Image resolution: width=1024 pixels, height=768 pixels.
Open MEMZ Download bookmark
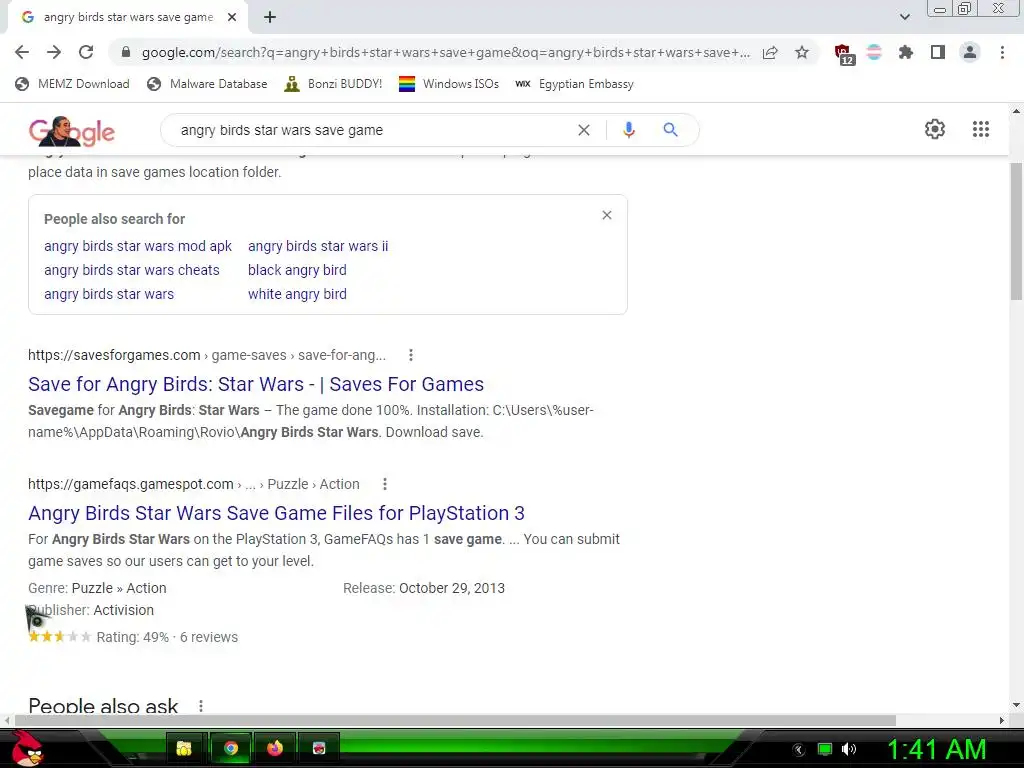point(72,84)
